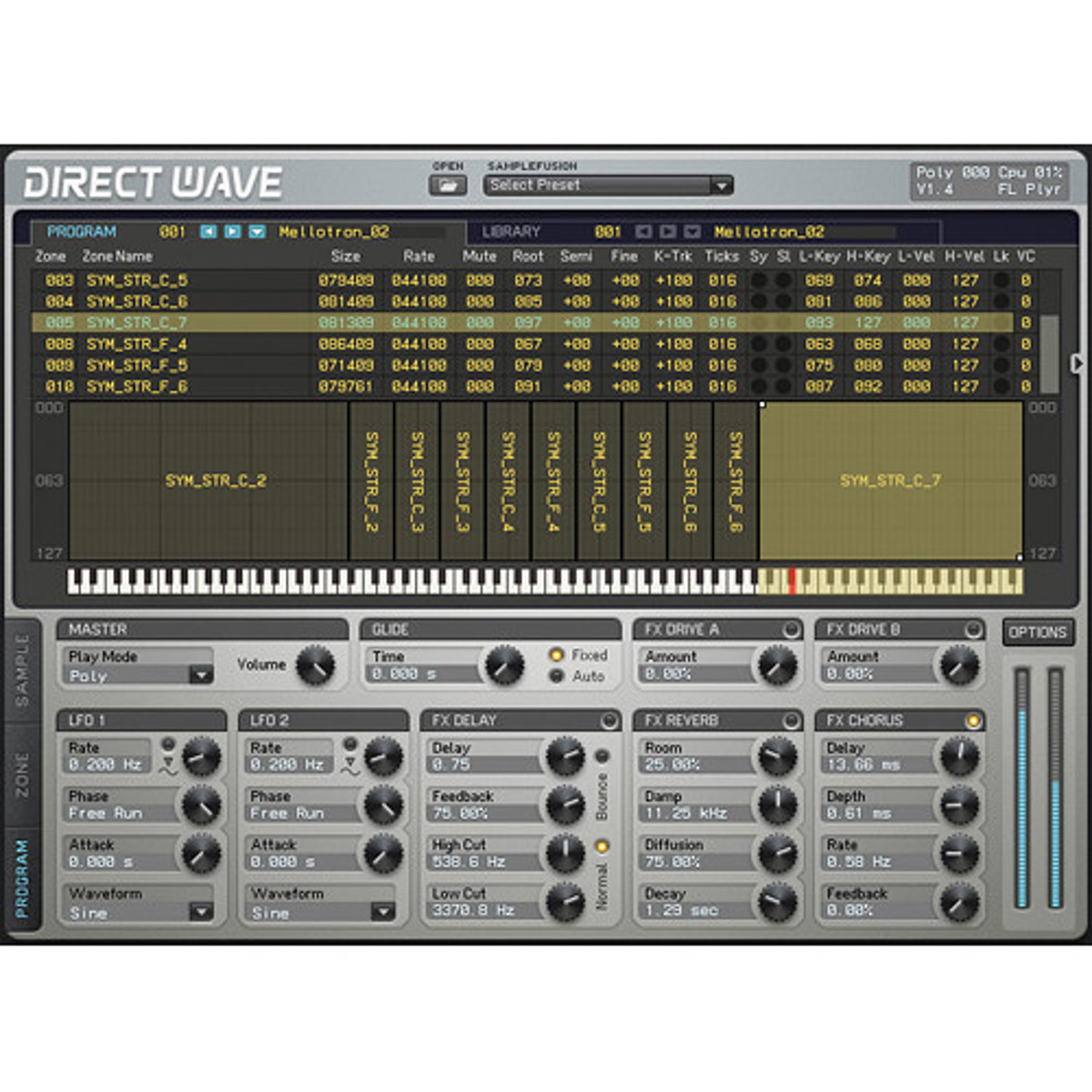Open LFO 1 Waveform dropdown
The image size is (1092, 1092).
coord(139,912)
